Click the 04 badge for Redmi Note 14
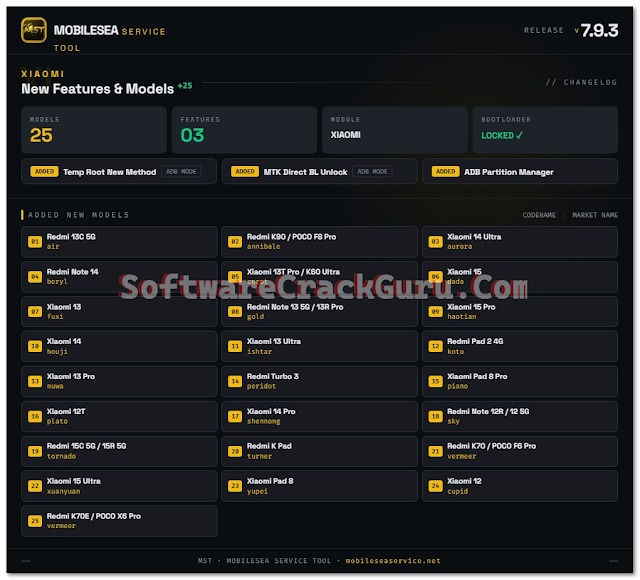Image resolution: width=640 pixels, height=580 pixels. click(35, 277)
